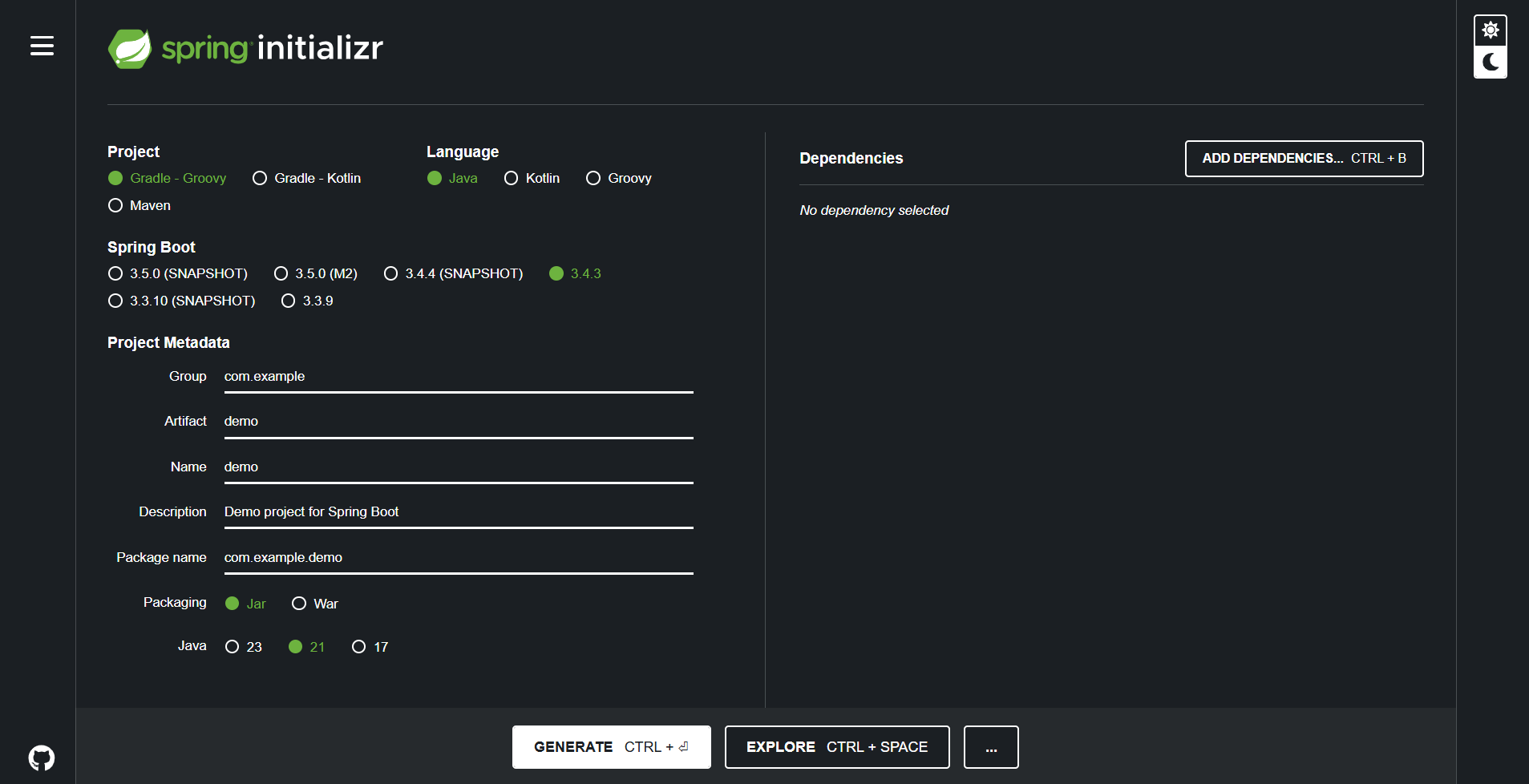
Task: Open the hamburger side menu
Action: [42, 46]
